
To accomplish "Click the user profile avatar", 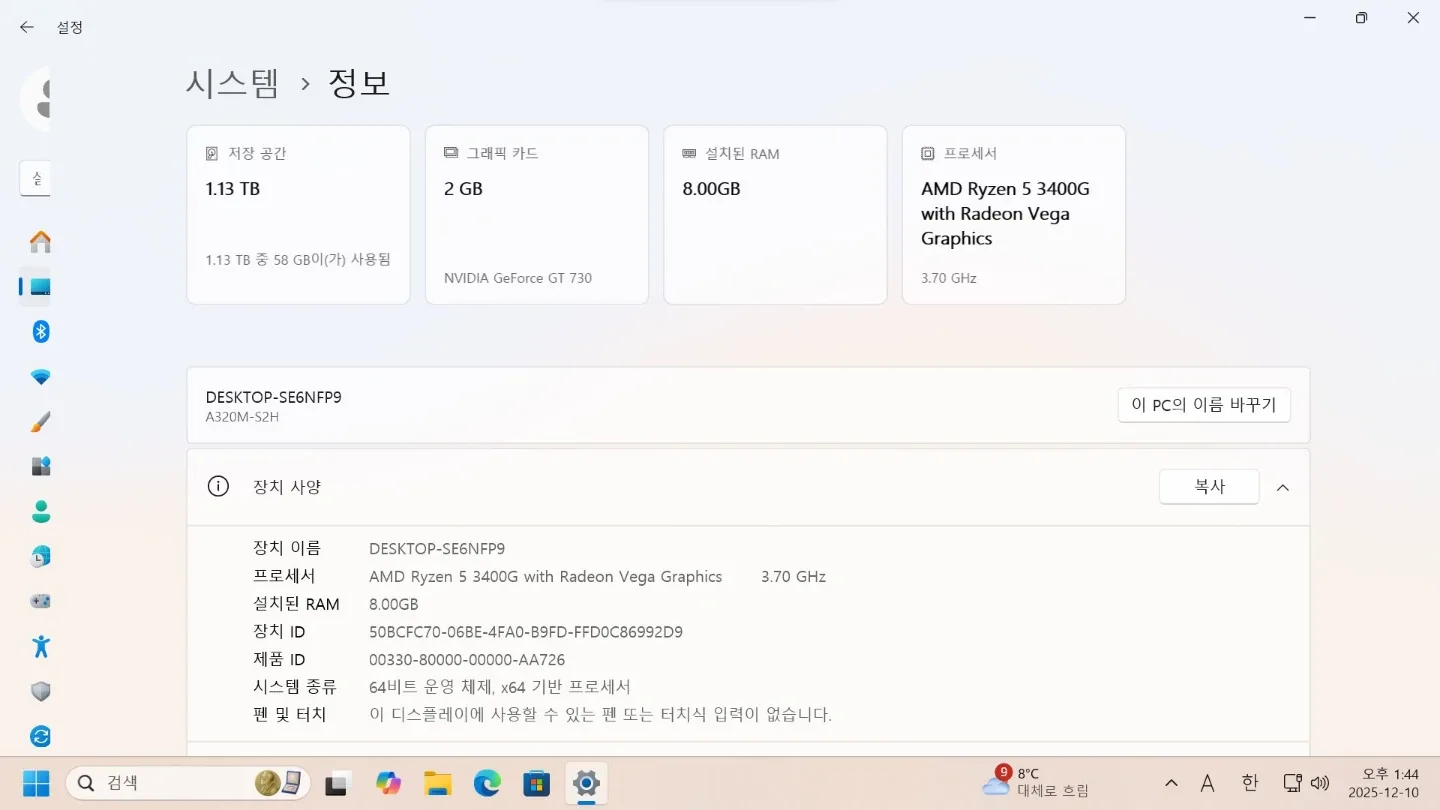I will pyautogui.click(x=36, y=99).
